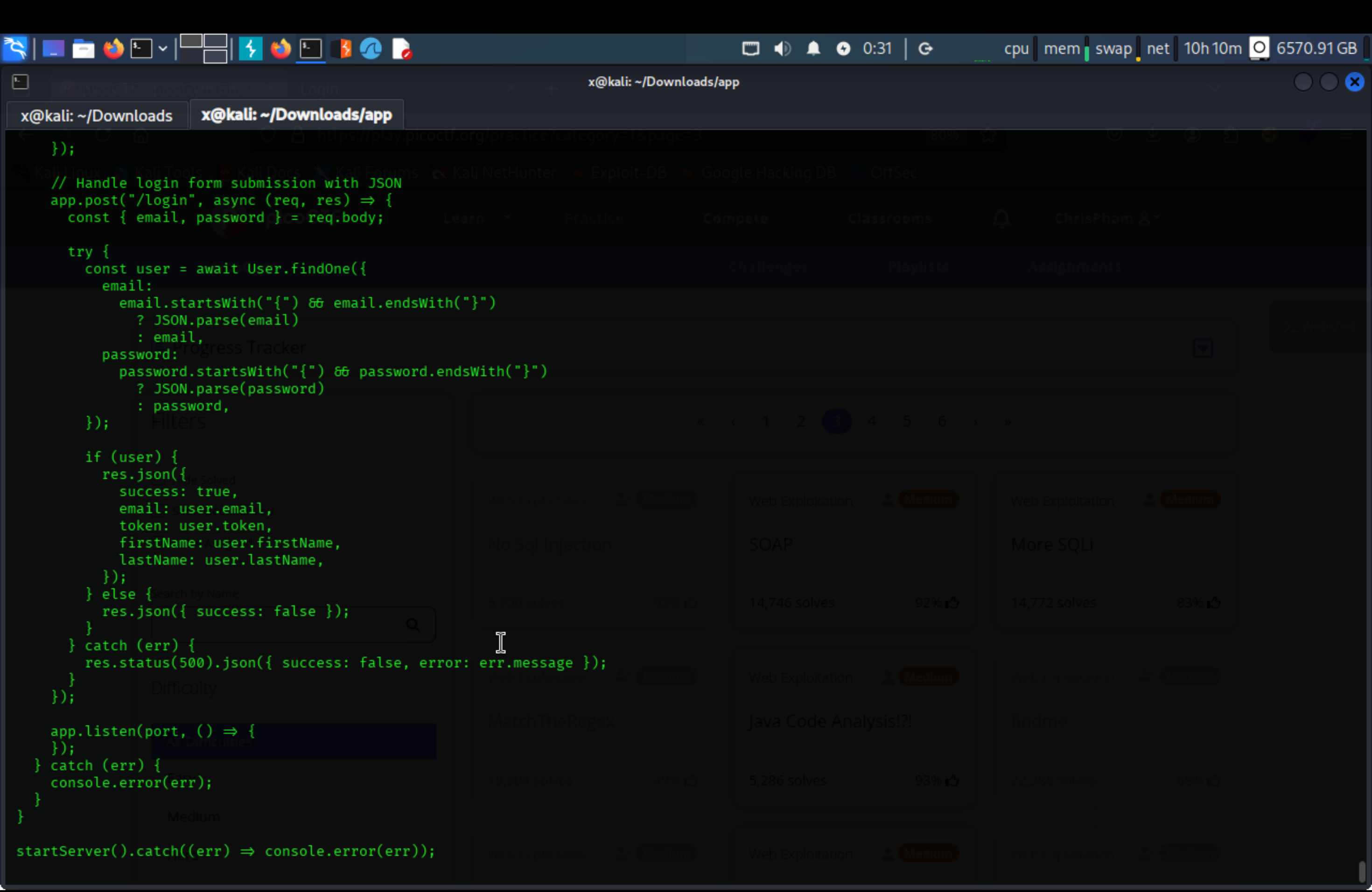Click the 10h 10m uptime indicator
1372x892 pixels.
[x=1213, y=49]
